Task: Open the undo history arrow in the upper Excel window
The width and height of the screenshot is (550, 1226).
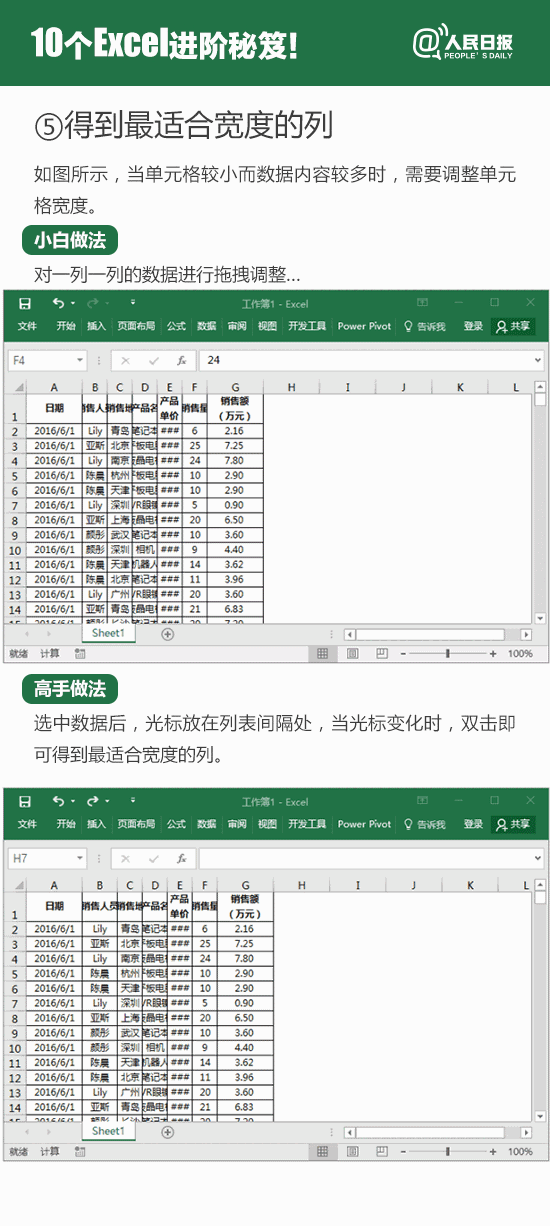Action: [71, 303]
